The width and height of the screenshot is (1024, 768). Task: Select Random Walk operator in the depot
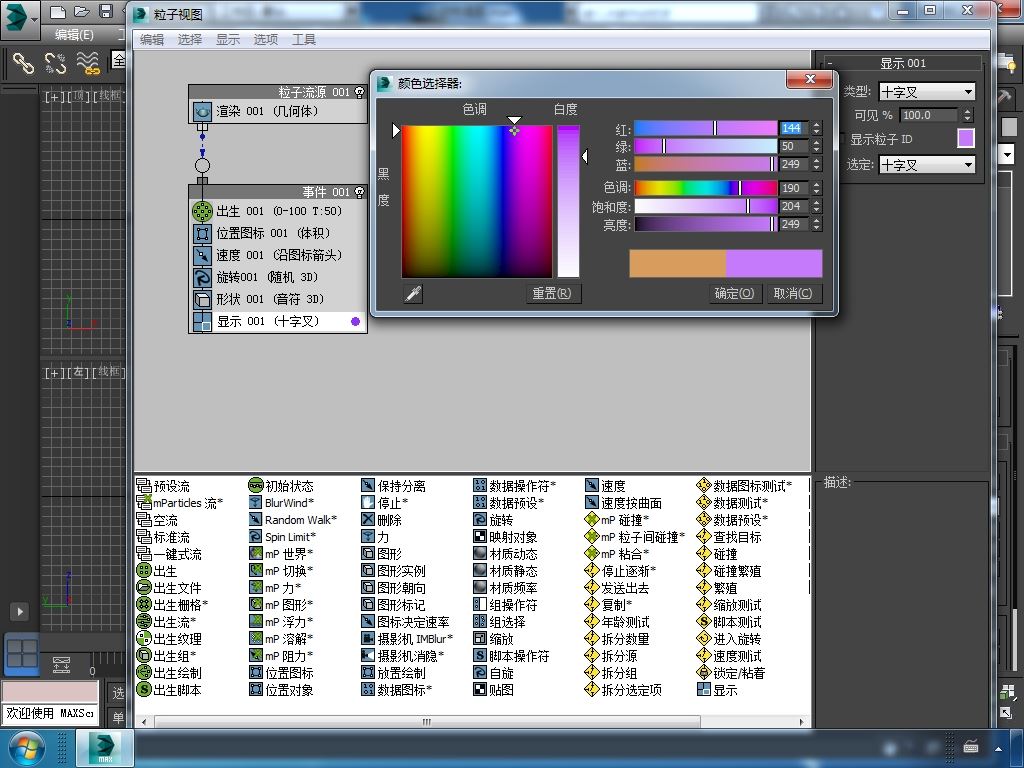(x=293, y=520)
